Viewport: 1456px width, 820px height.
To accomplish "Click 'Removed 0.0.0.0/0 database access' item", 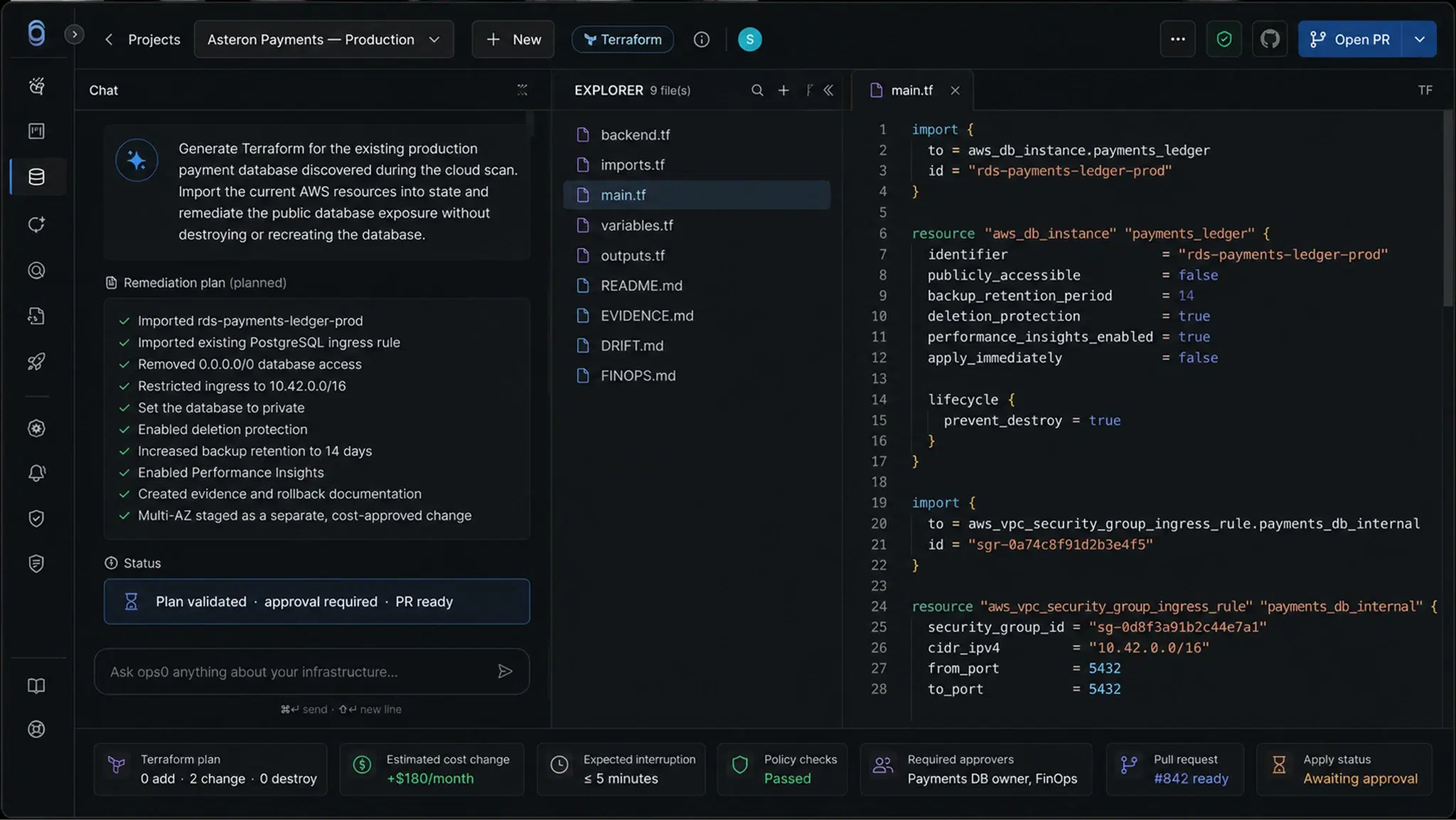I will point(250,364).
